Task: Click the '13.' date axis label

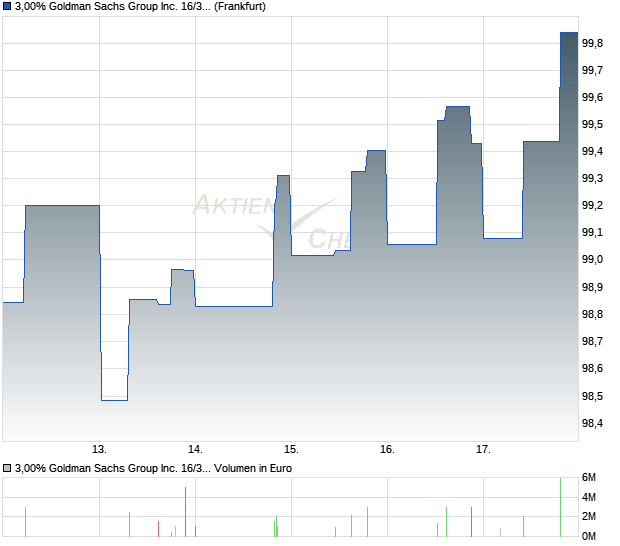Action: [99, 449]
